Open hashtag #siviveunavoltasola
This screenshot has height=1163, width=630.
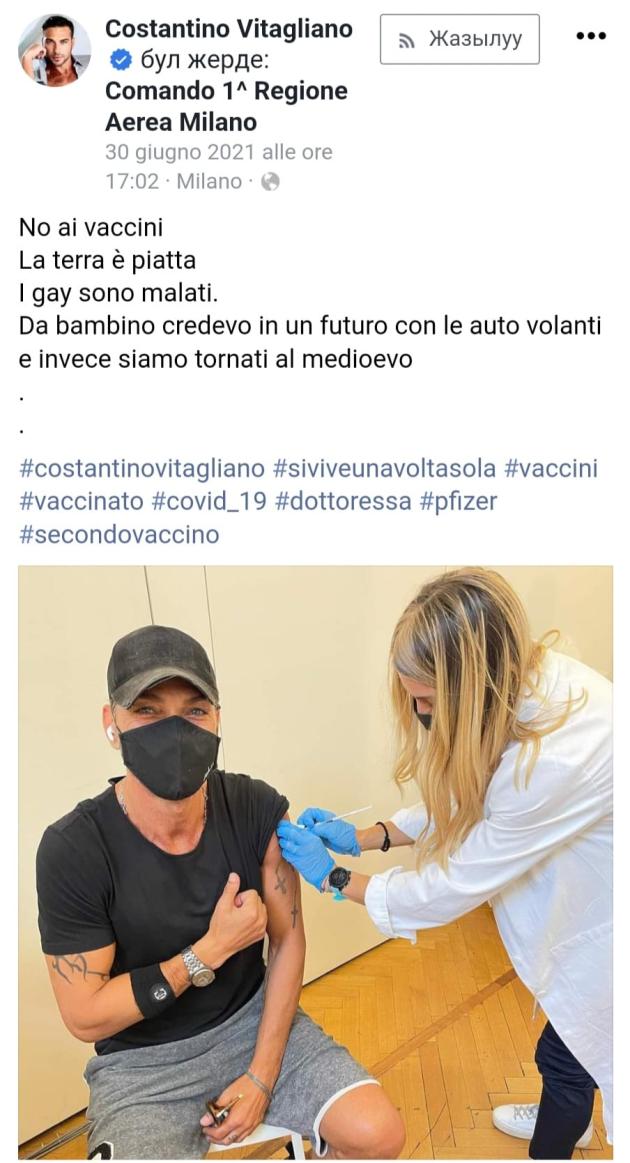coord(384,469)
